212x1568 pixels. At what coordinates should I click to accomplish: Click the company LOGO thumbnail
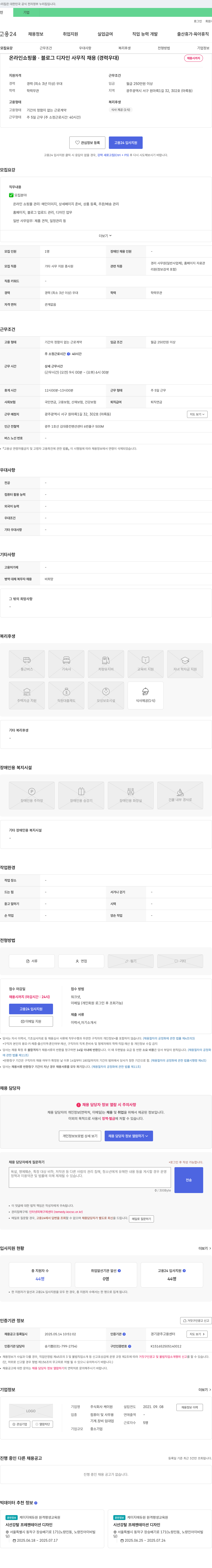31,1411
